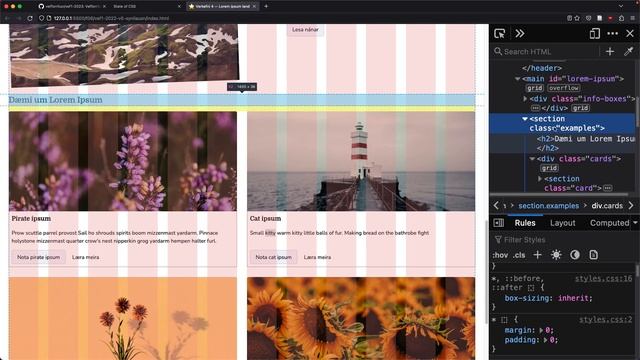Click Nota pirate ipsum button
The image size is (640, 360).
[x=38, y=257]
